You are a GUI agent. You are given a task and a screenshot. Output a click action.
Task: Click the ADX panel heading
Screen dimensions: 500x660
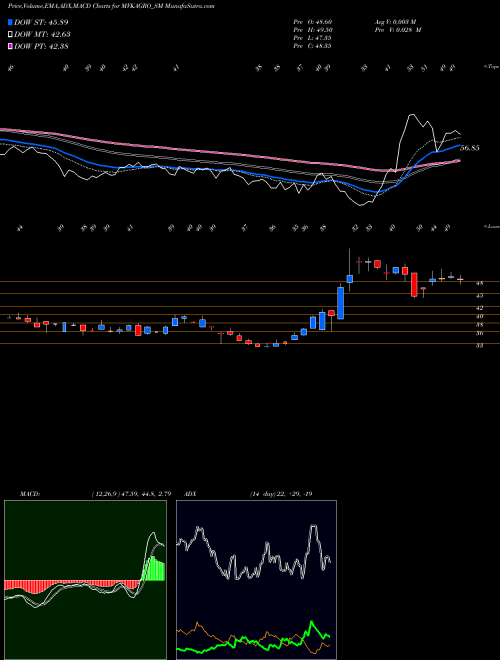point(190,494)
